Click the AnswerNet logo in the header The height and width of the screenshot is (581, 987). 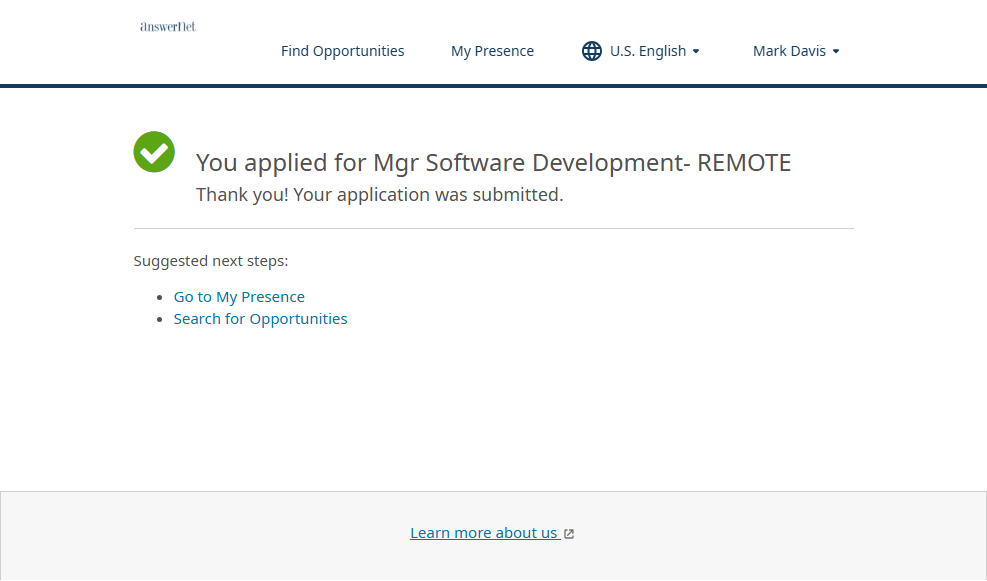click(168, 27)
